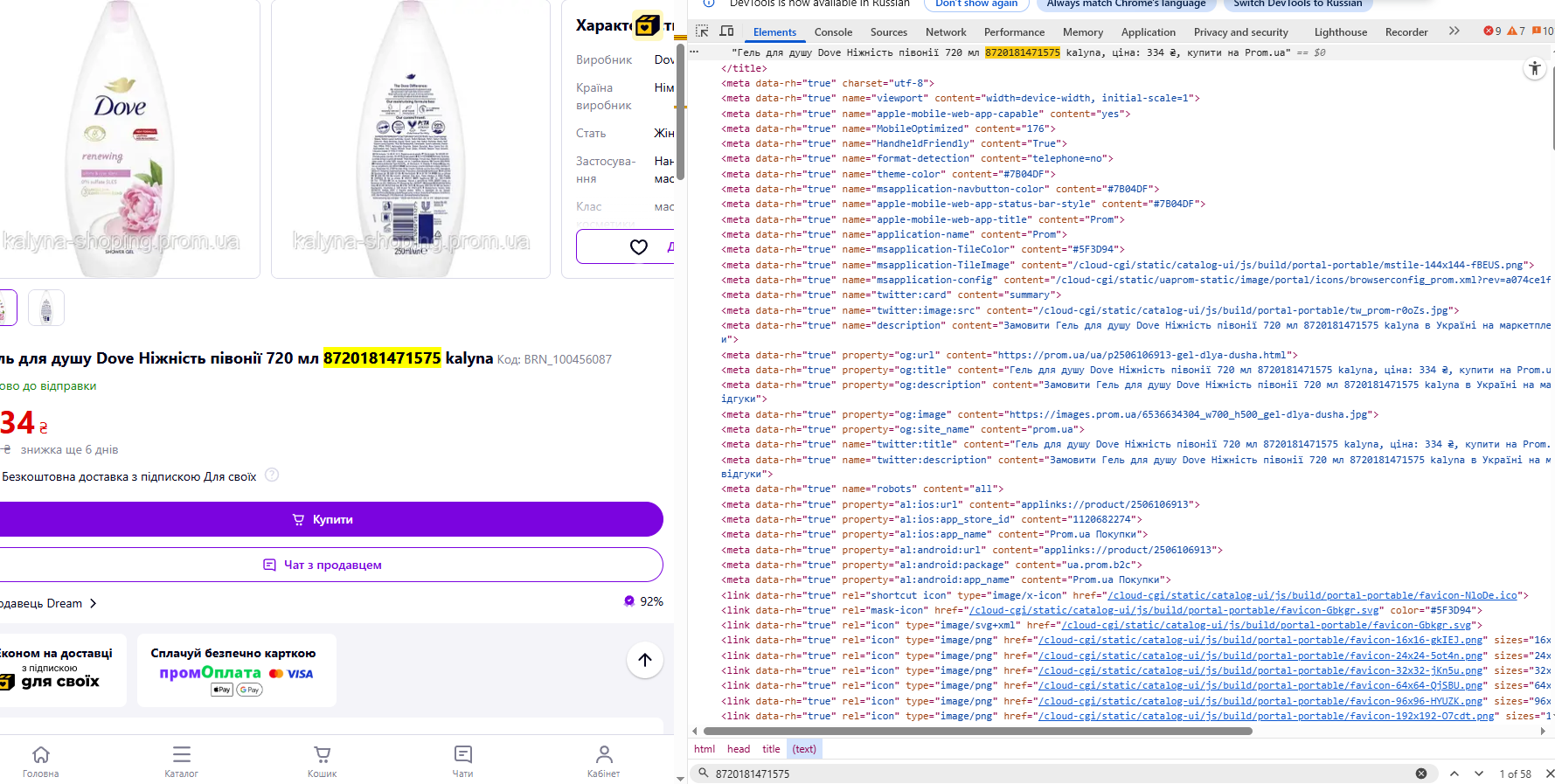Open the Lighthouse tab
Screen dimensions: 1555x784
pyautogui.click(x=1341, y=32)
